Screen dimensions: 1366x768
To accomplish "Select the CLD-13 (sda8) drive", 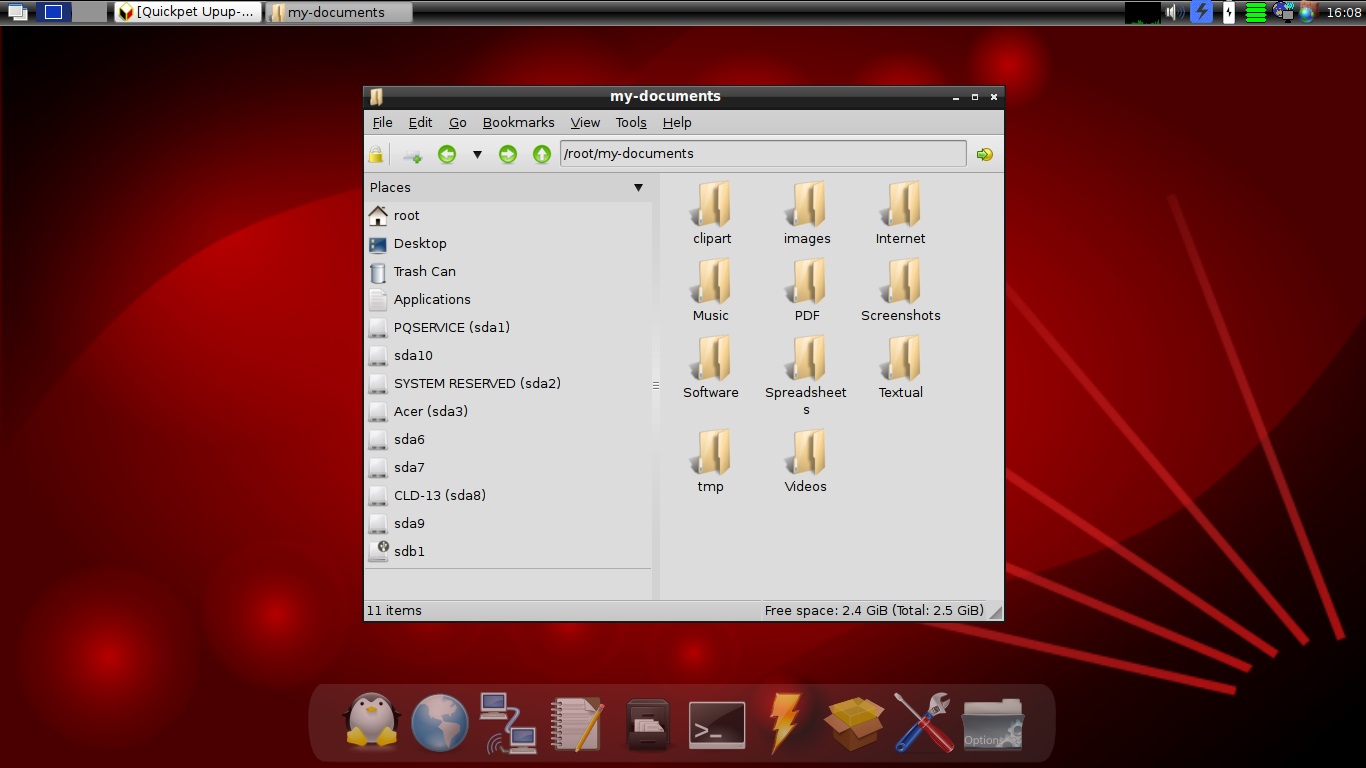I will tap(508, 495).
